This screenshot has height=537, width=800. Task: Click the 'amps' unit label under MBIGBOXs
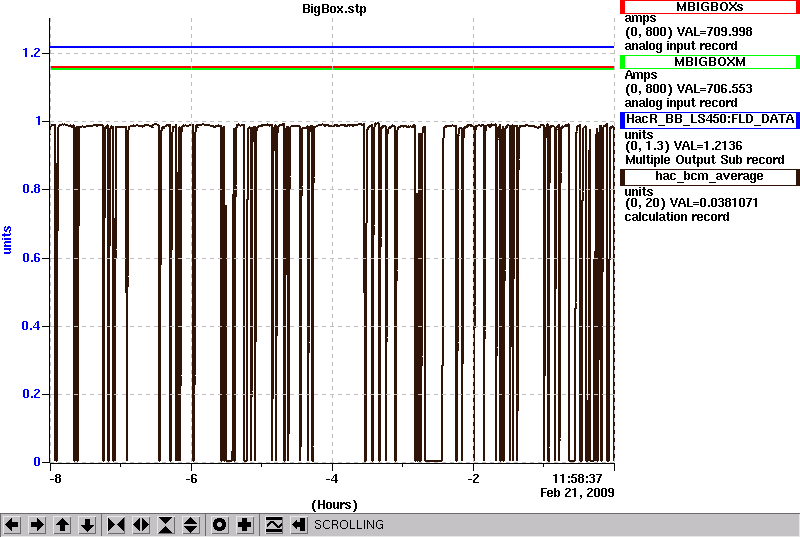(640, 19)
